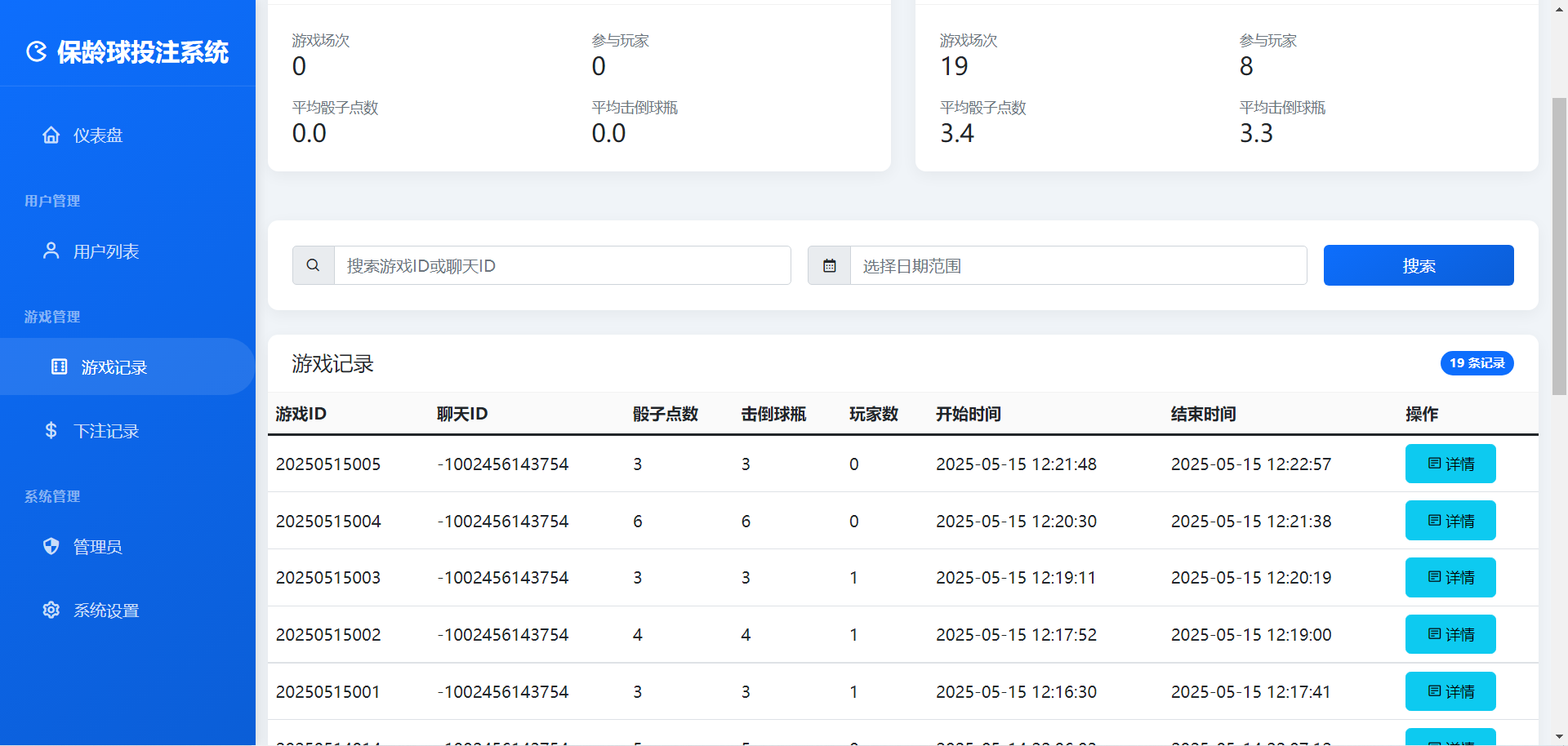Click the magnifier icon in search bar
This screenshot has height=746, width=1568.
pos(313,264)
